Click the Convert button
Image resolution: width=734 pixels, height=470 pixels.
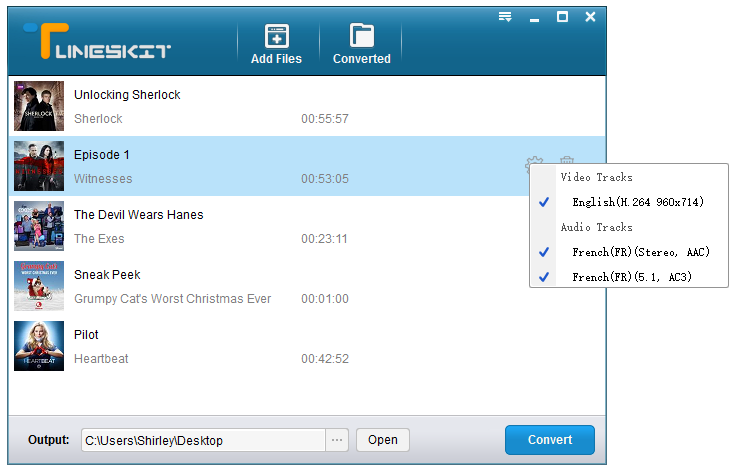[x=550, y=440]
